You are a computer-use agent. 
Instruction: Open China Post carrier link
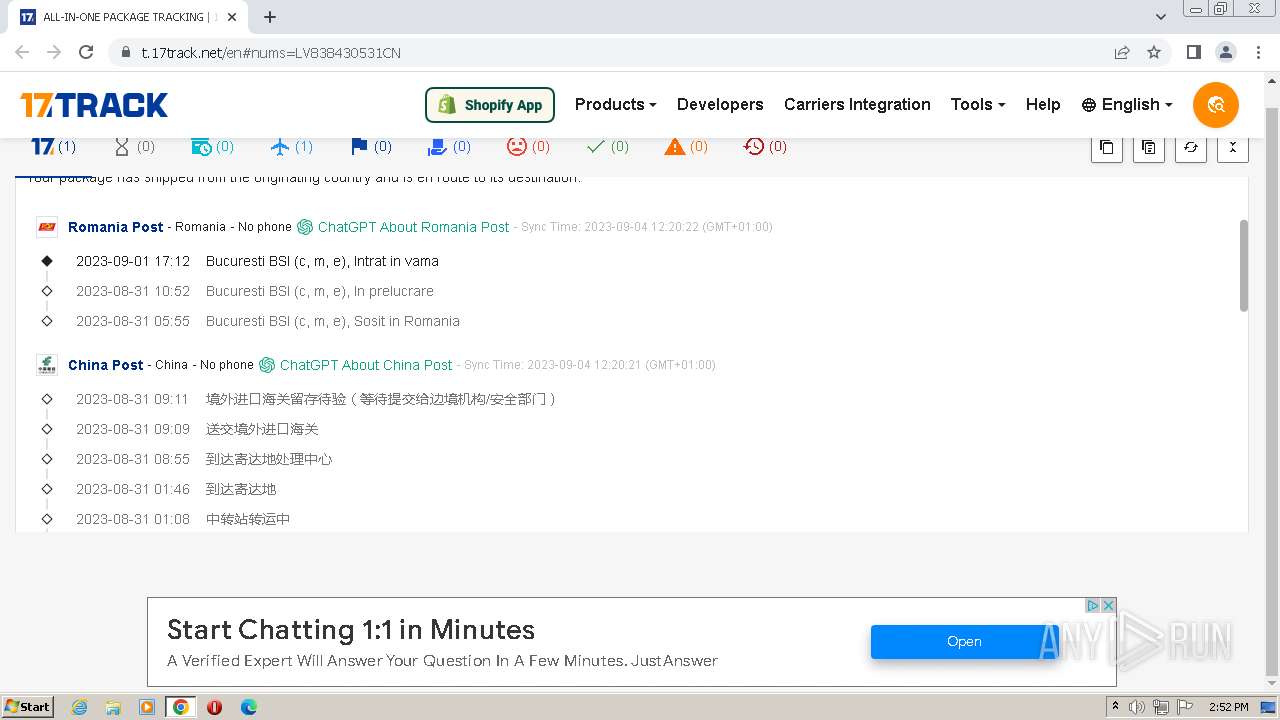point(106,365)
